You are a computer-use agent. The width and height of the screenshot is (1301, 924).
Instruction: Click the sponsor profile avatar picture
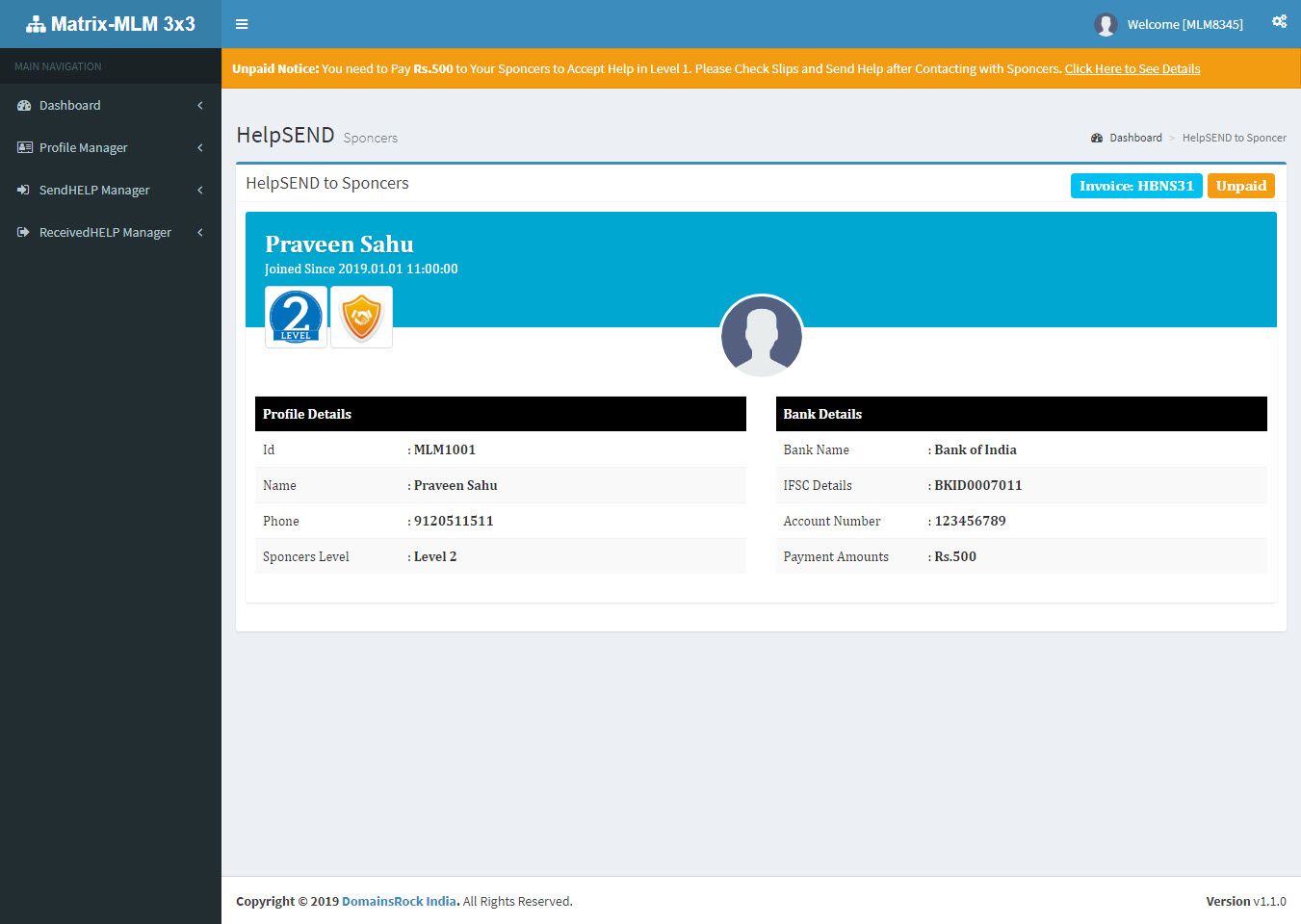761,336
